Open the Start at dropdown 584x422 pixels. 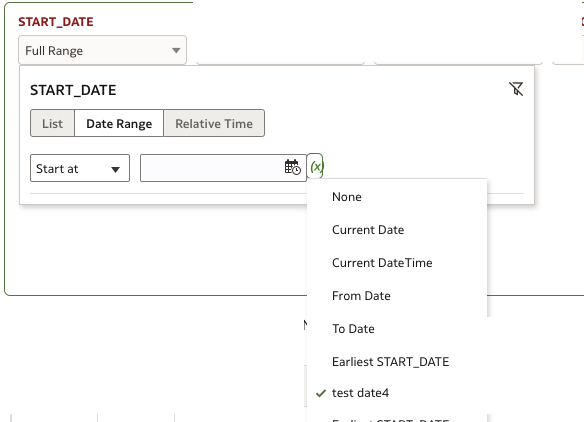[x=80, y=168]
